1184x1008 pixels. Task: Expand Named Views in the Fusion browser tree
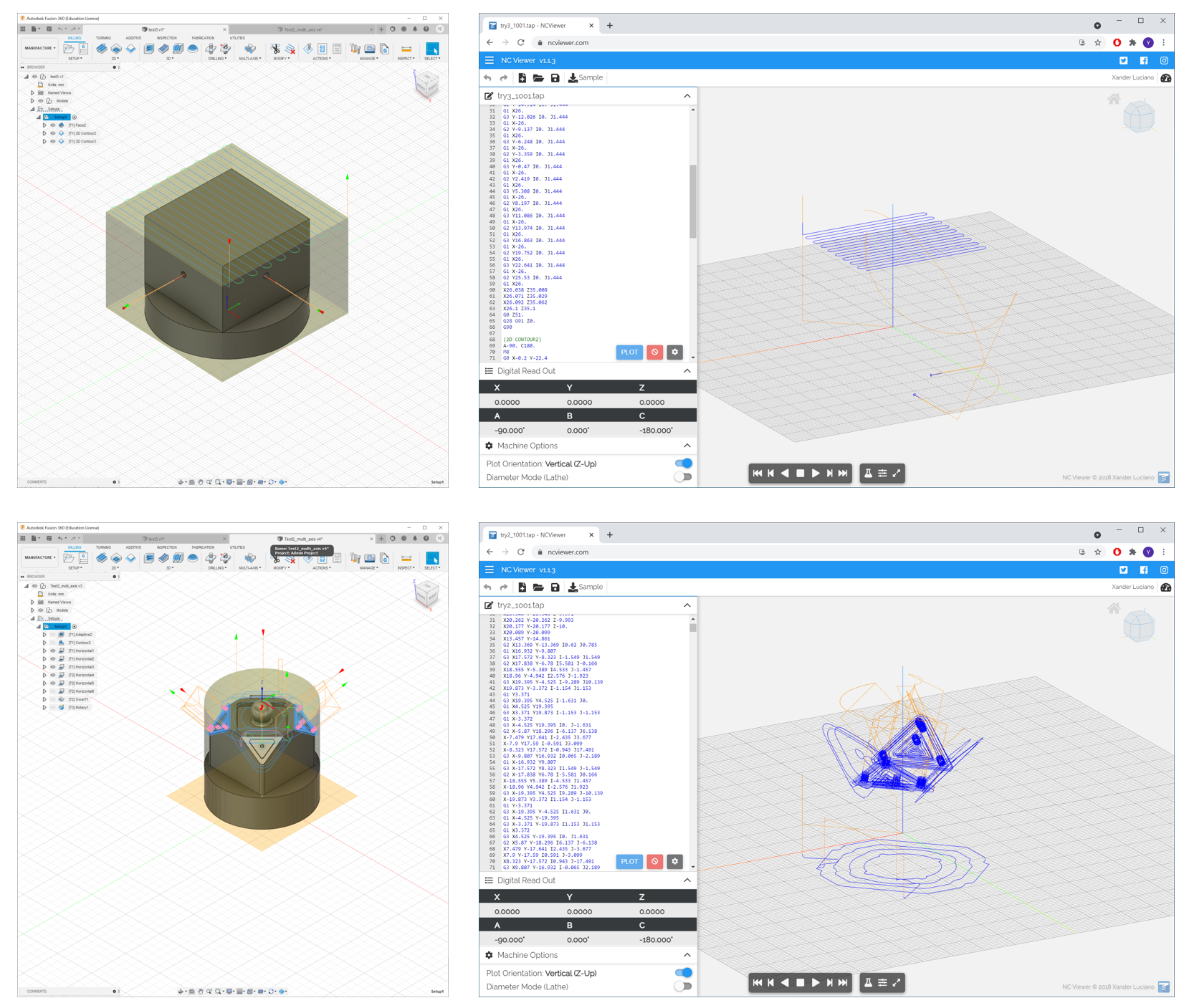point(32,92)
